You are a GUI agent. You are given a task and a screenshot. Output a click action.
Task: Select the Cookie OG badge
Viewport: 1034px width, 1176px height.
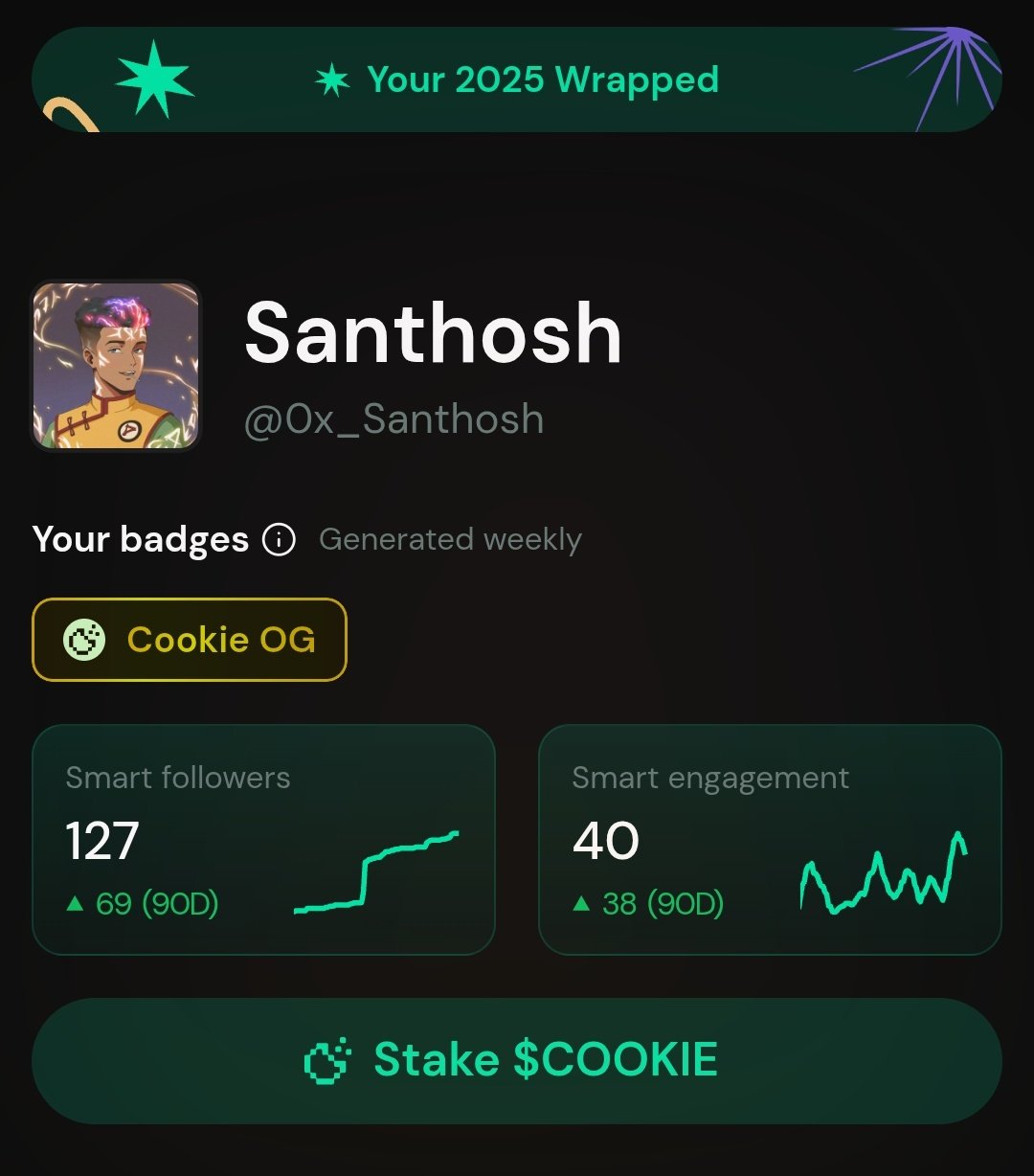coord(190,640)
